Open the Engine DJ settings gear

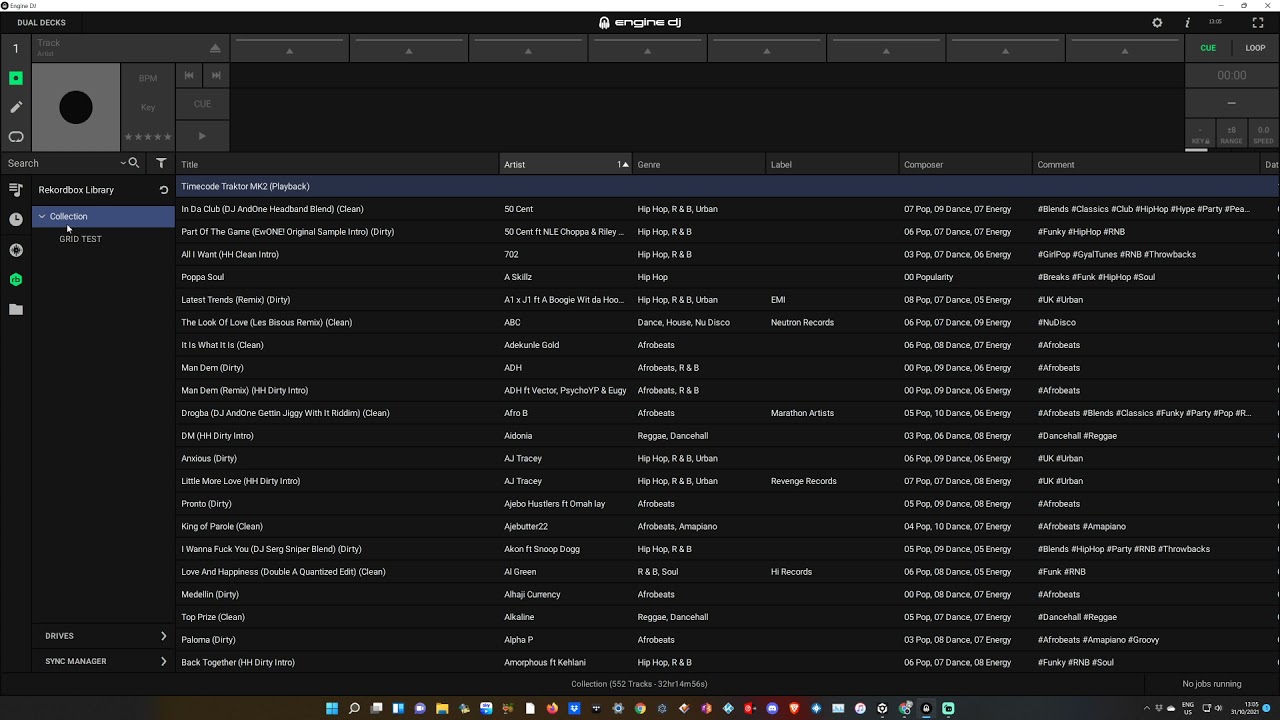1157,23
